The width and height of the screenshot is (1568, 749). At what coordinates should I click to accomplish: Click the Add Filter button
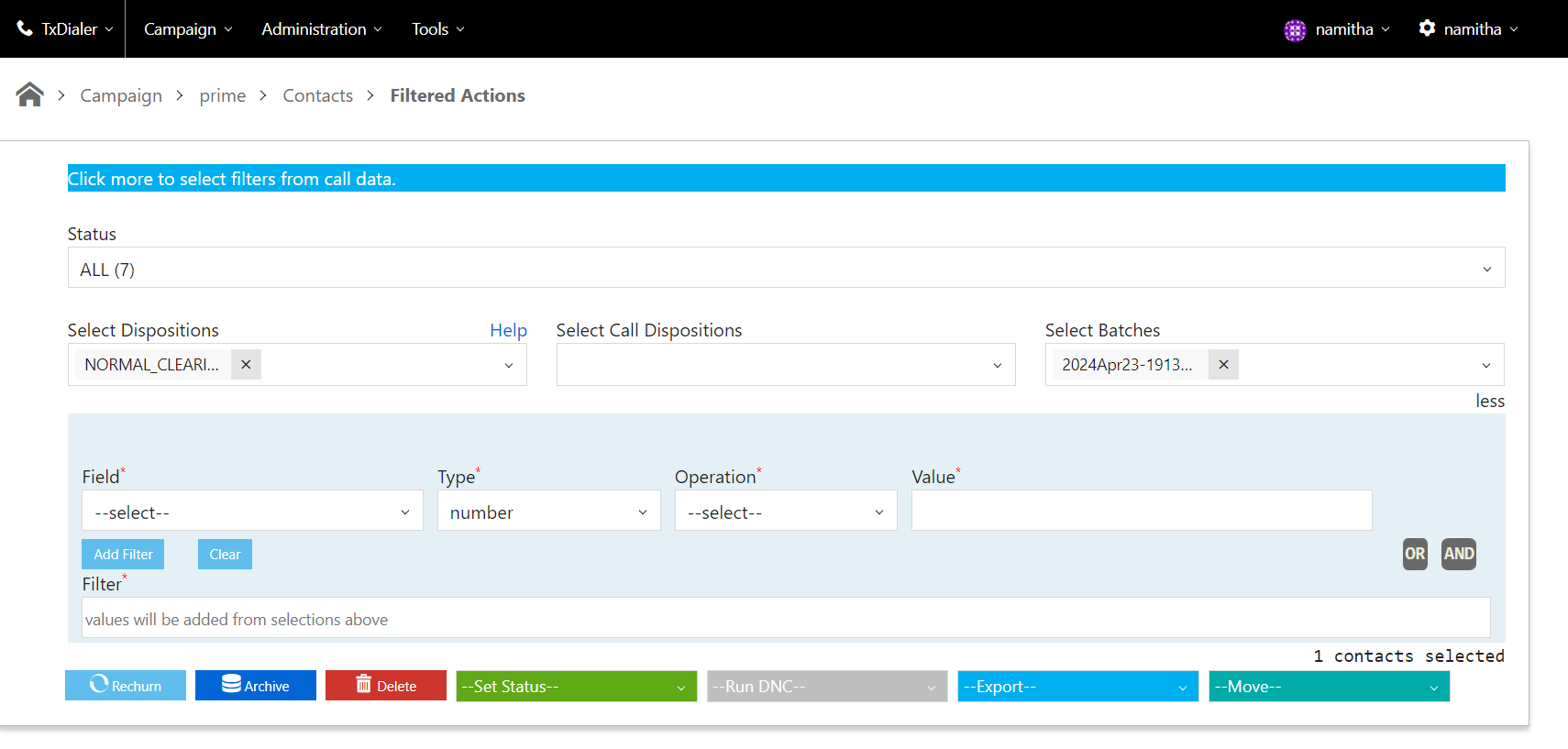click(x=123, y=555)
